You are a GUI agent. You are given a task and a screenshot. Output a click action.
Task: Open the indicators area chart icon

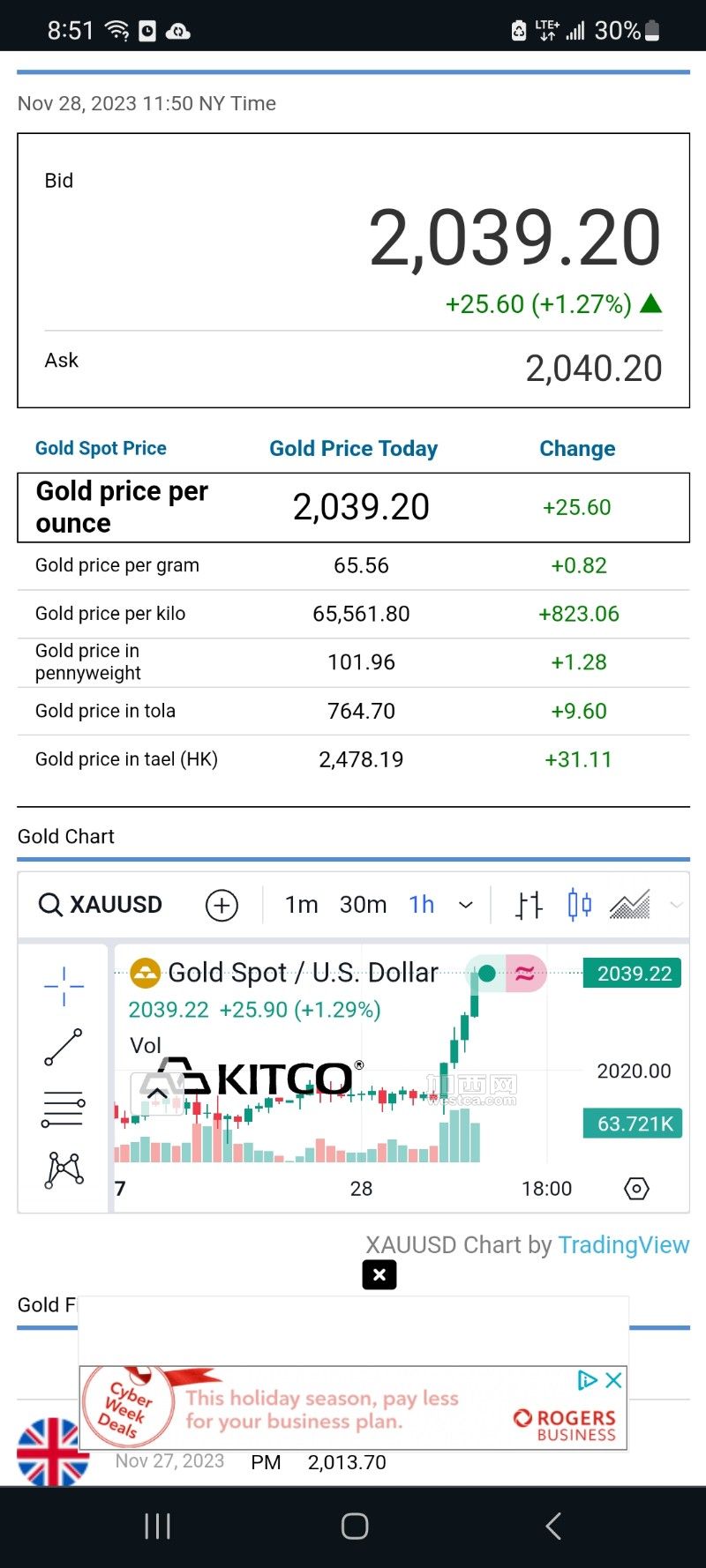pos(629,905)
